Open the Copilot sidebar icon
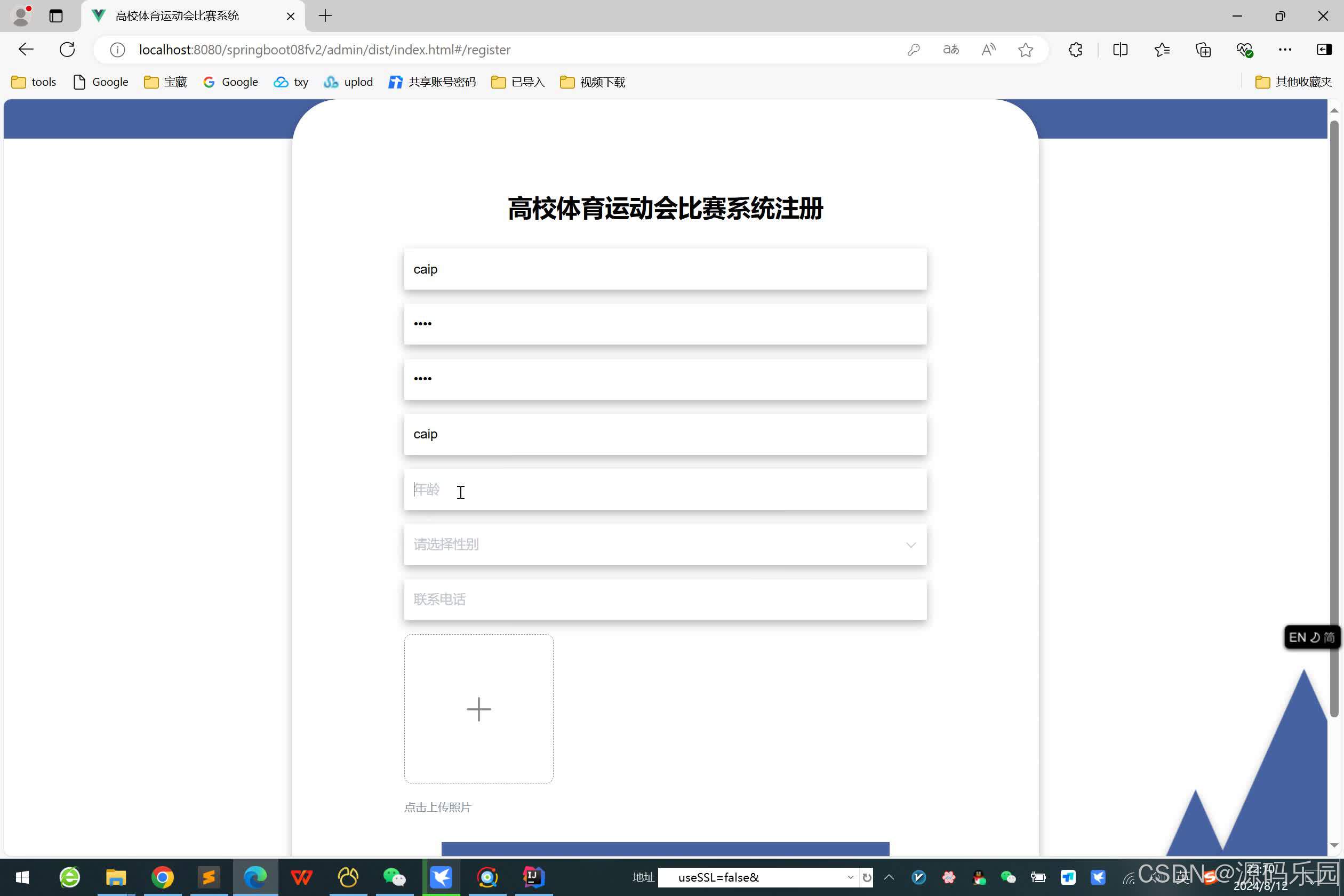1344x896 pixels. (x=1324, y=50)
